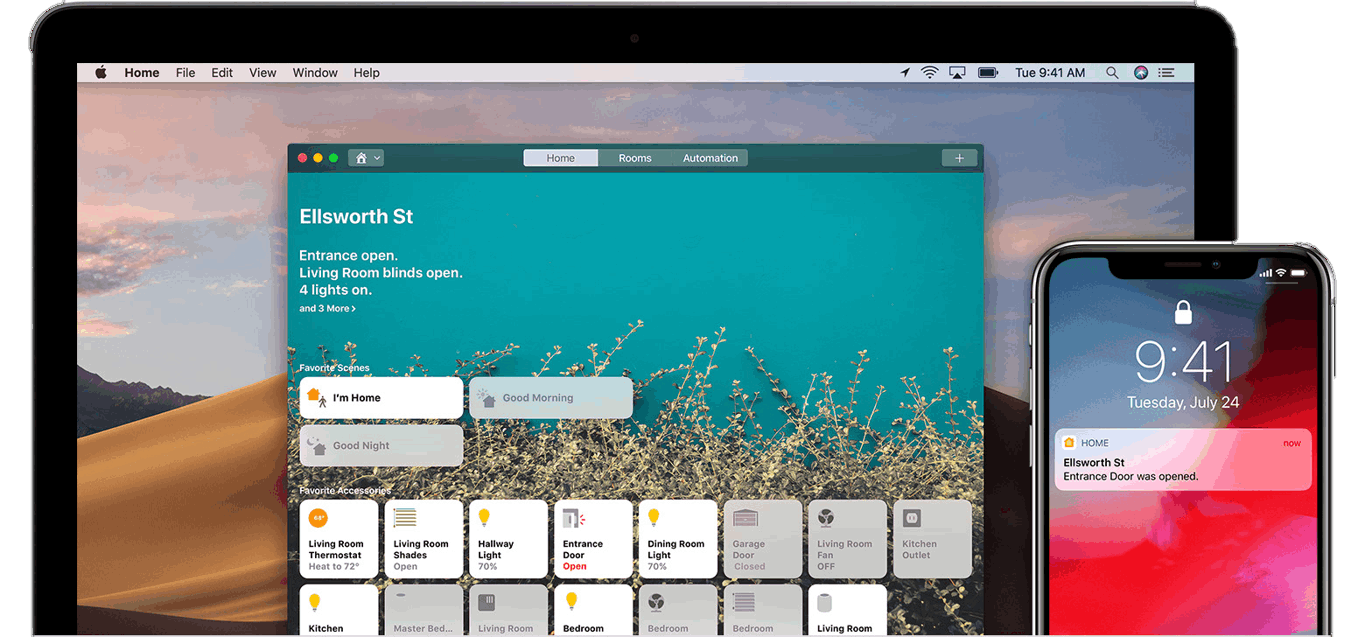Open the home selector dropdown in toolbar

[366, 158]
